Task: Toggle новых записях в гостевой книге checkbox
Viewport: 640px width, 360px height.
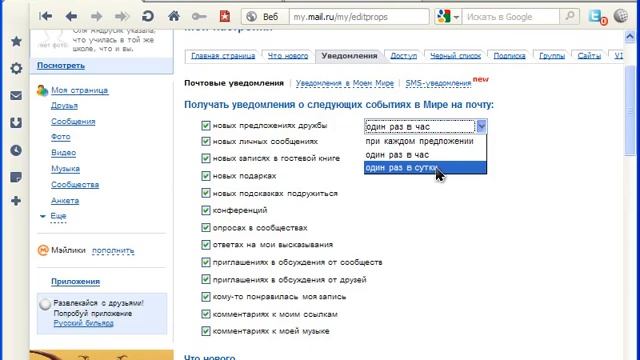Action: click(x=206, y=158)
